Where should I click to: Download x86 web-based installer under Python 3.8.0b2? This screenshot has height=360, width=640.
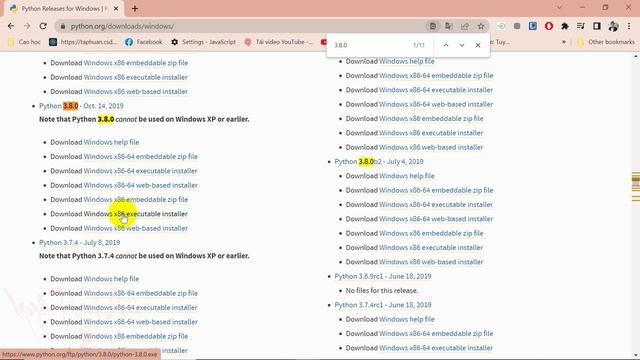point(431,262)
